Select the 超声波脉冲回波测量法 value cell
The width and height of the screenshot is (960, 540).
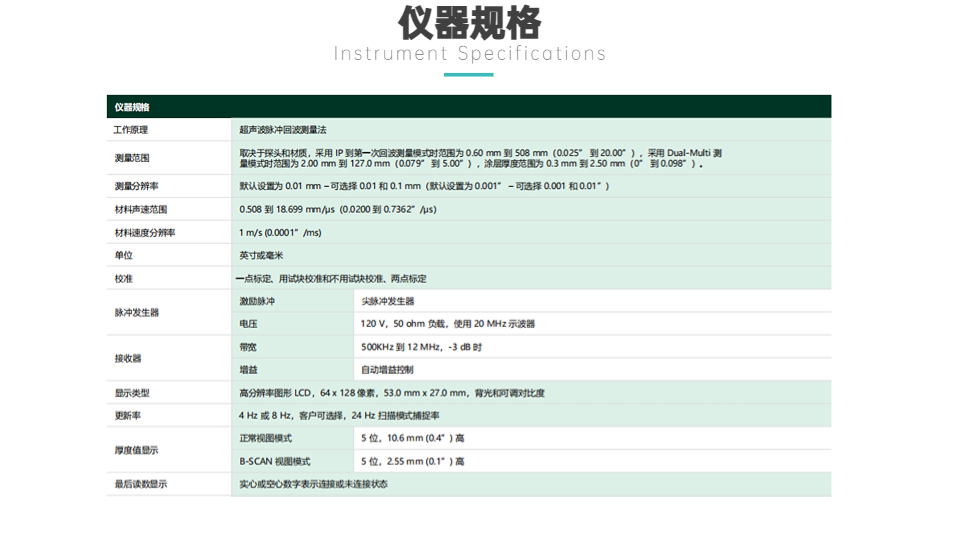[x=283, y=130]
